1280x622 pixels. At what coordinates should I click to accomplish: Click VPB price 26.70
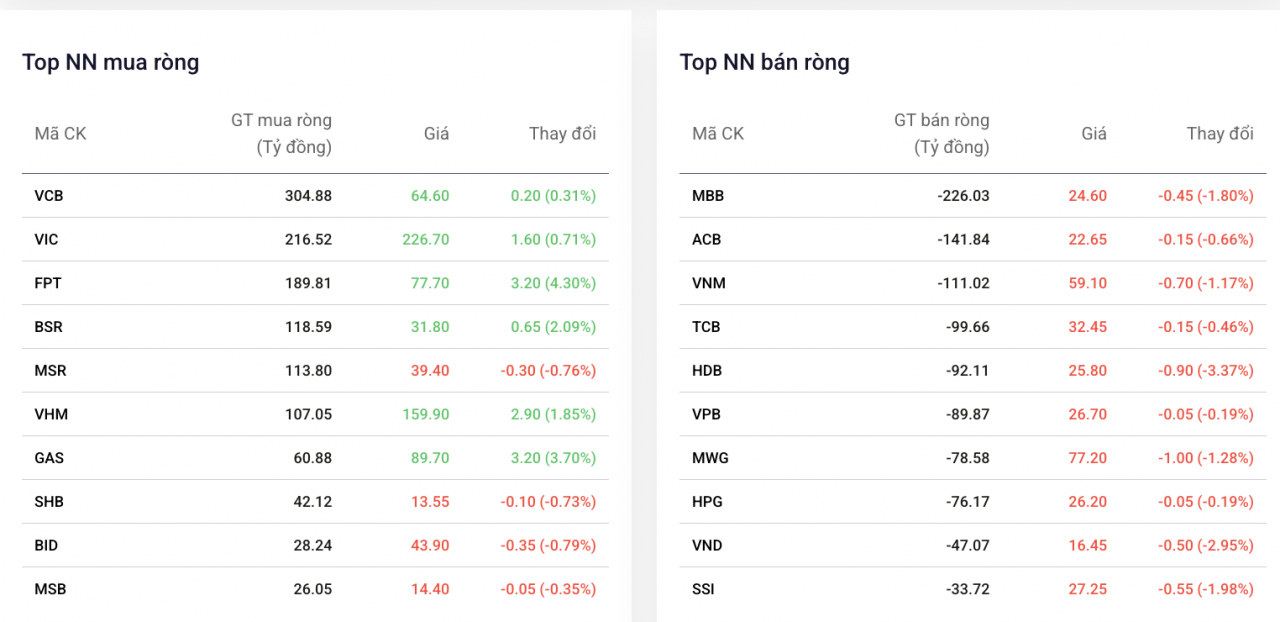click(x=1088, y=414)
